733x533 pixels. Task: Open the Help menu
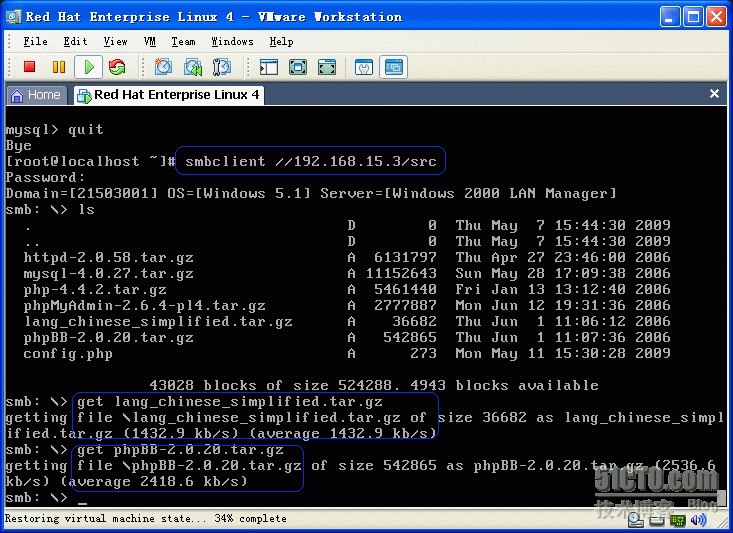[281, 42]
